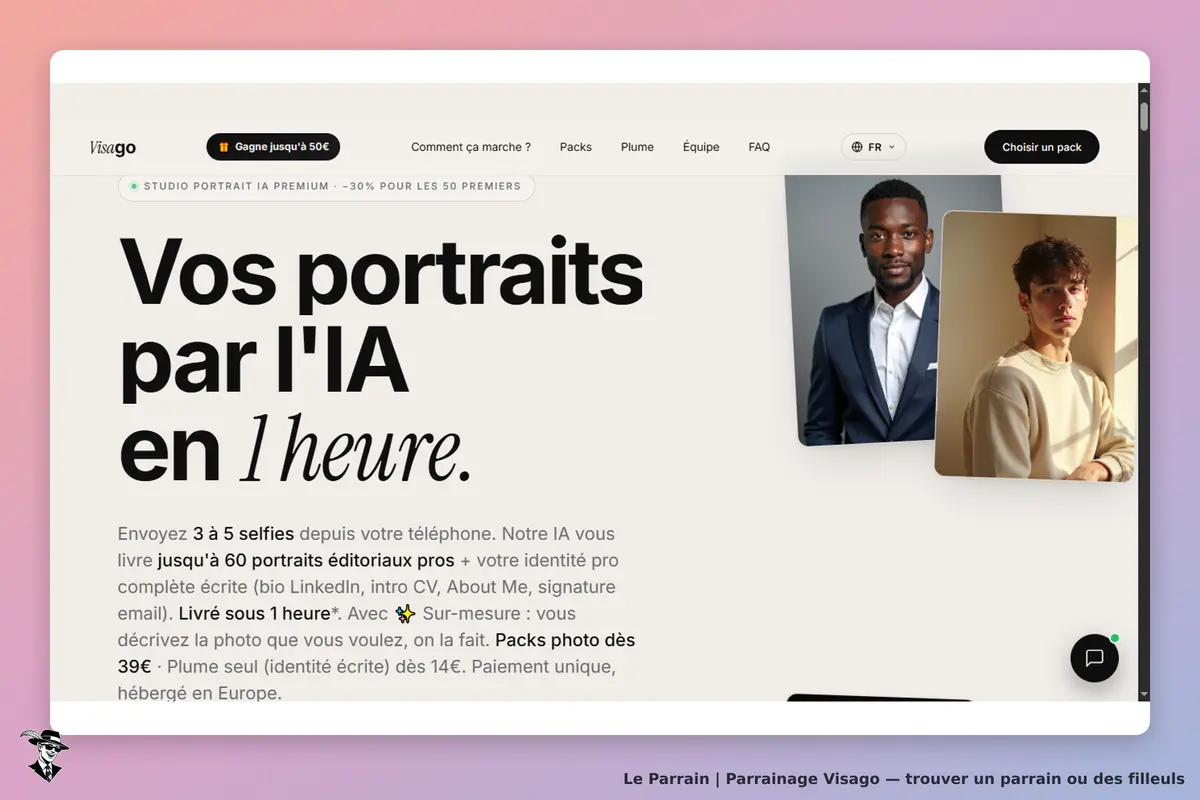The height and width of the screenshot is (800, 1200).
Task: Click the Visago logo
Action: pos(112,148)
